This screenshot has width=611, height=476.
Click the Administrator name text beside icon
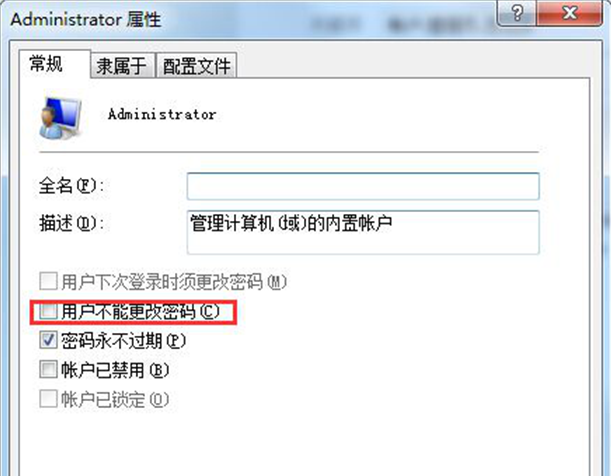(x=162, y=115)
